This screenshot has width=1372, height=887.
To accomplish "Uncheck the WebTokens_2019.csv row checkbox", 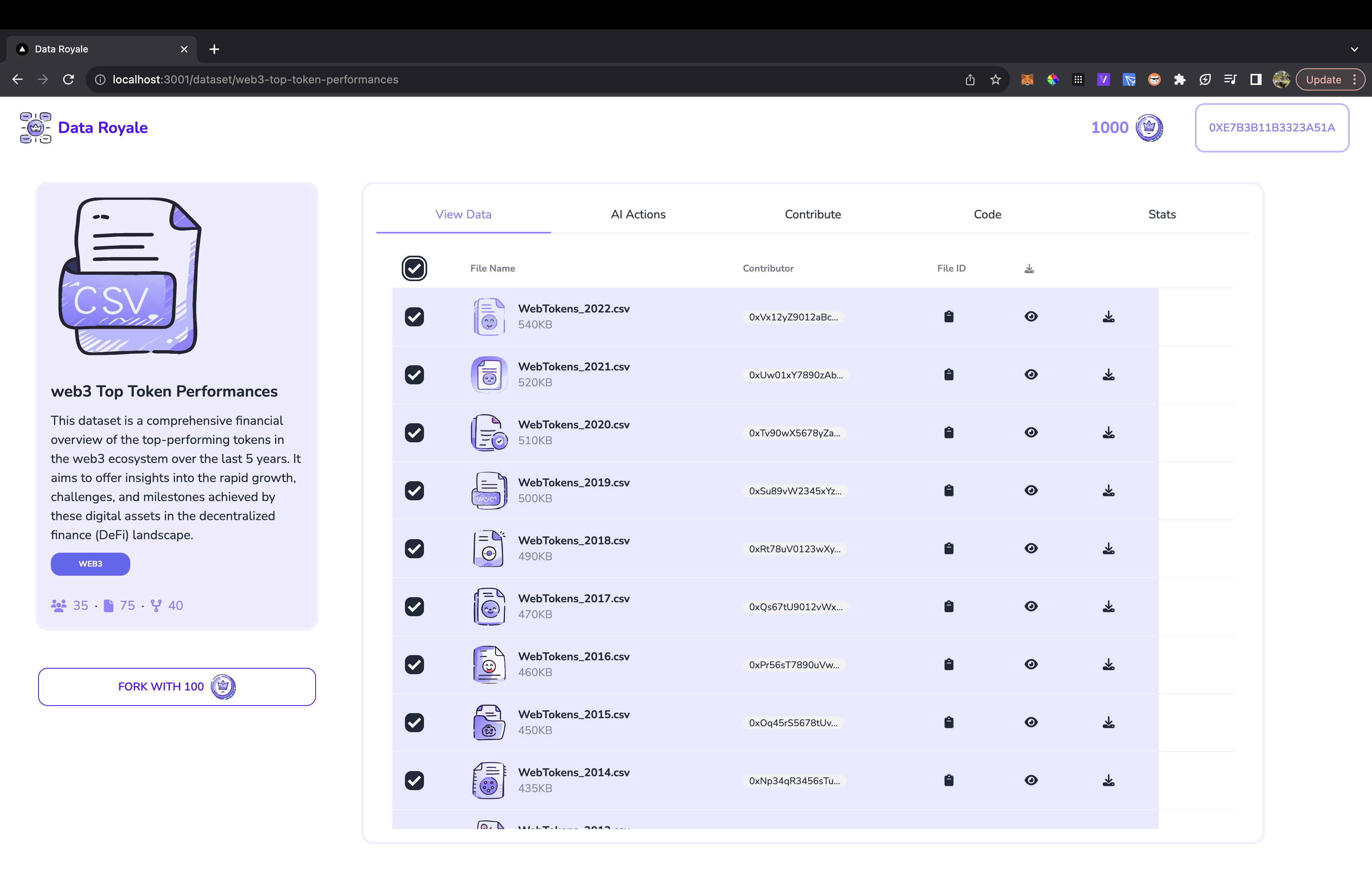I will pos(414,491).
